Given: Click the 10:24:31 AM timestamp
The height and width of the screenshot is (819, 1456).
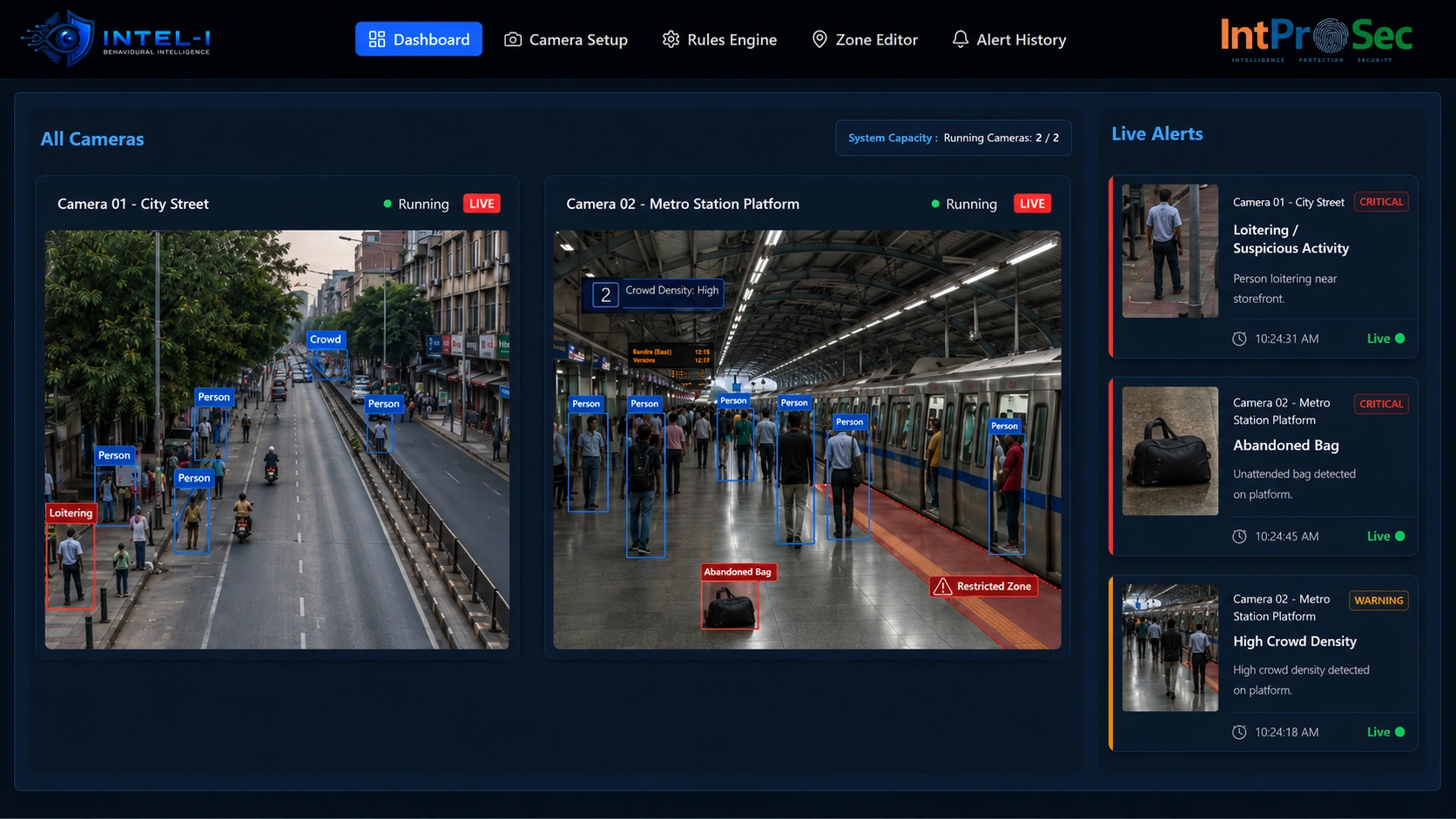Looking at the screenshot, I should (1287, 339).
